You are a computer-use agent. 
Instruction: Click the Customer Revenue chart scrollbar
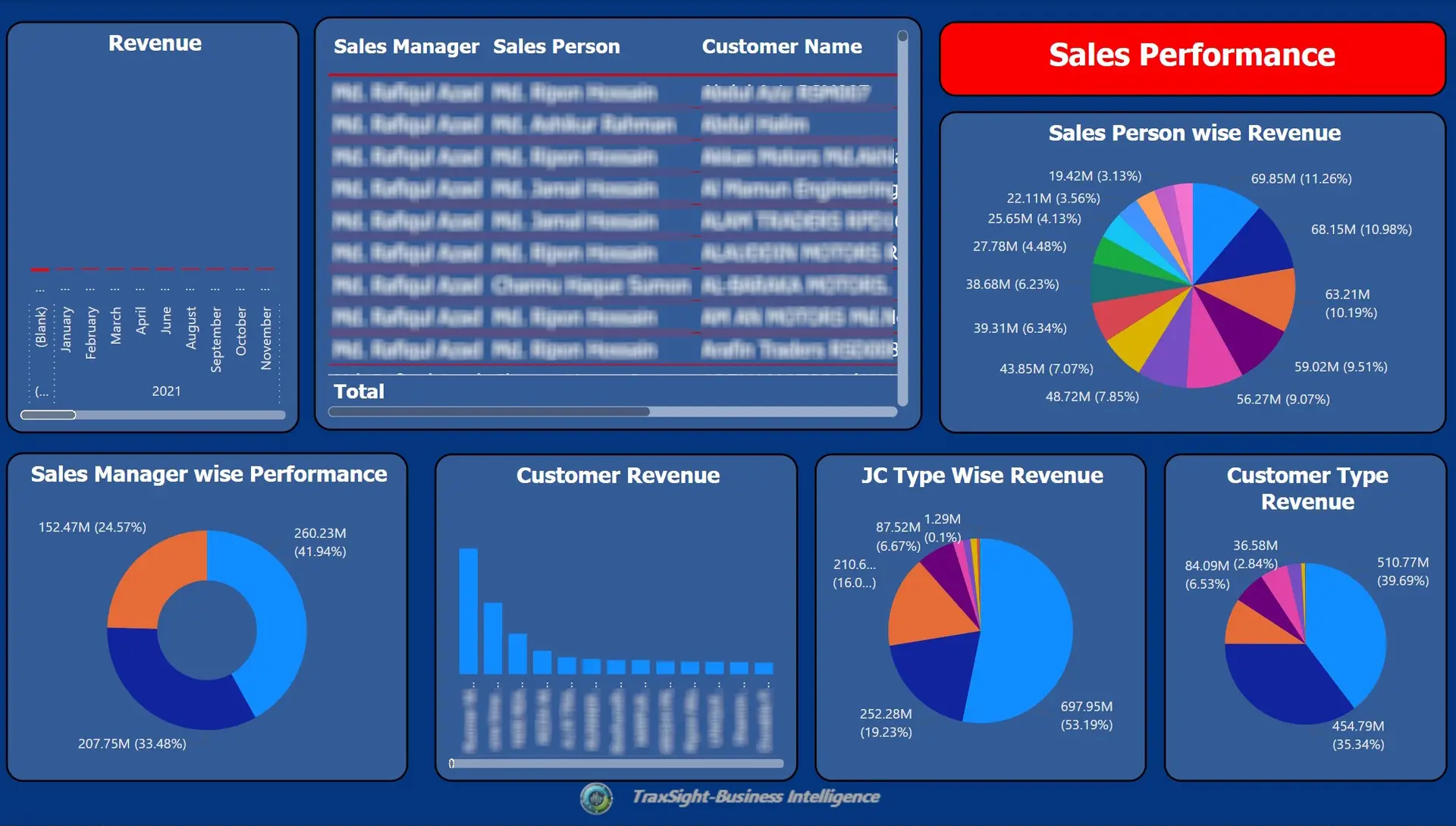pyautogui.click(x=616, y=764)
